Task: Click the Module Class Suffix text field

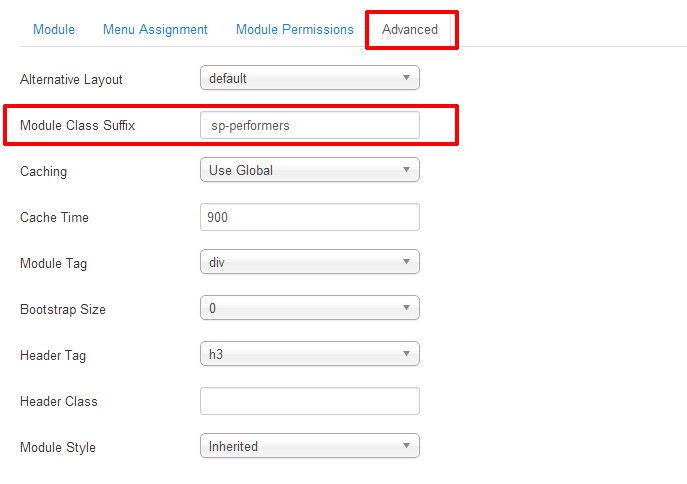Action: tap(310, 126)
